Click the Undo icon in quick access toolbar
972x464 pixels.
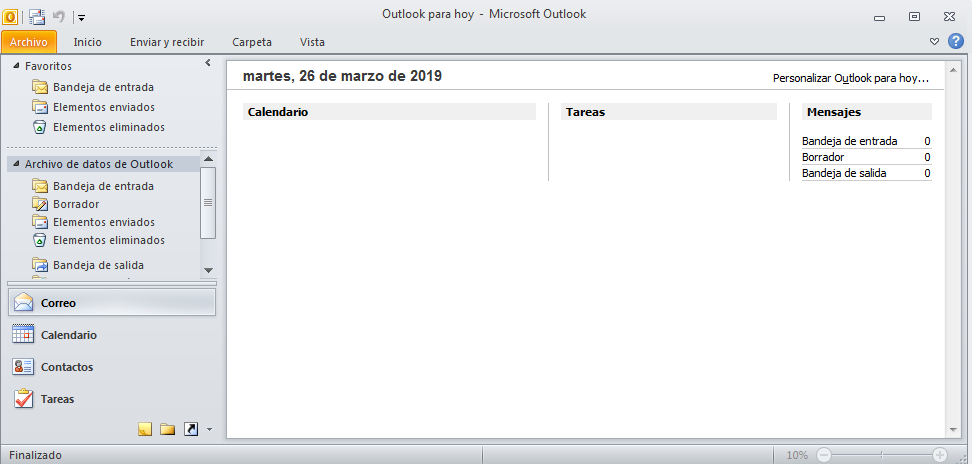(59, 17)
